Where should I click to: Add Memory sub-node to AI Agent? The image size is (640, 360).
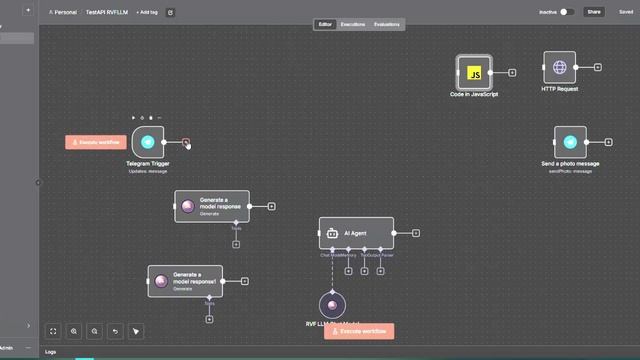click(x=348, y=271)
